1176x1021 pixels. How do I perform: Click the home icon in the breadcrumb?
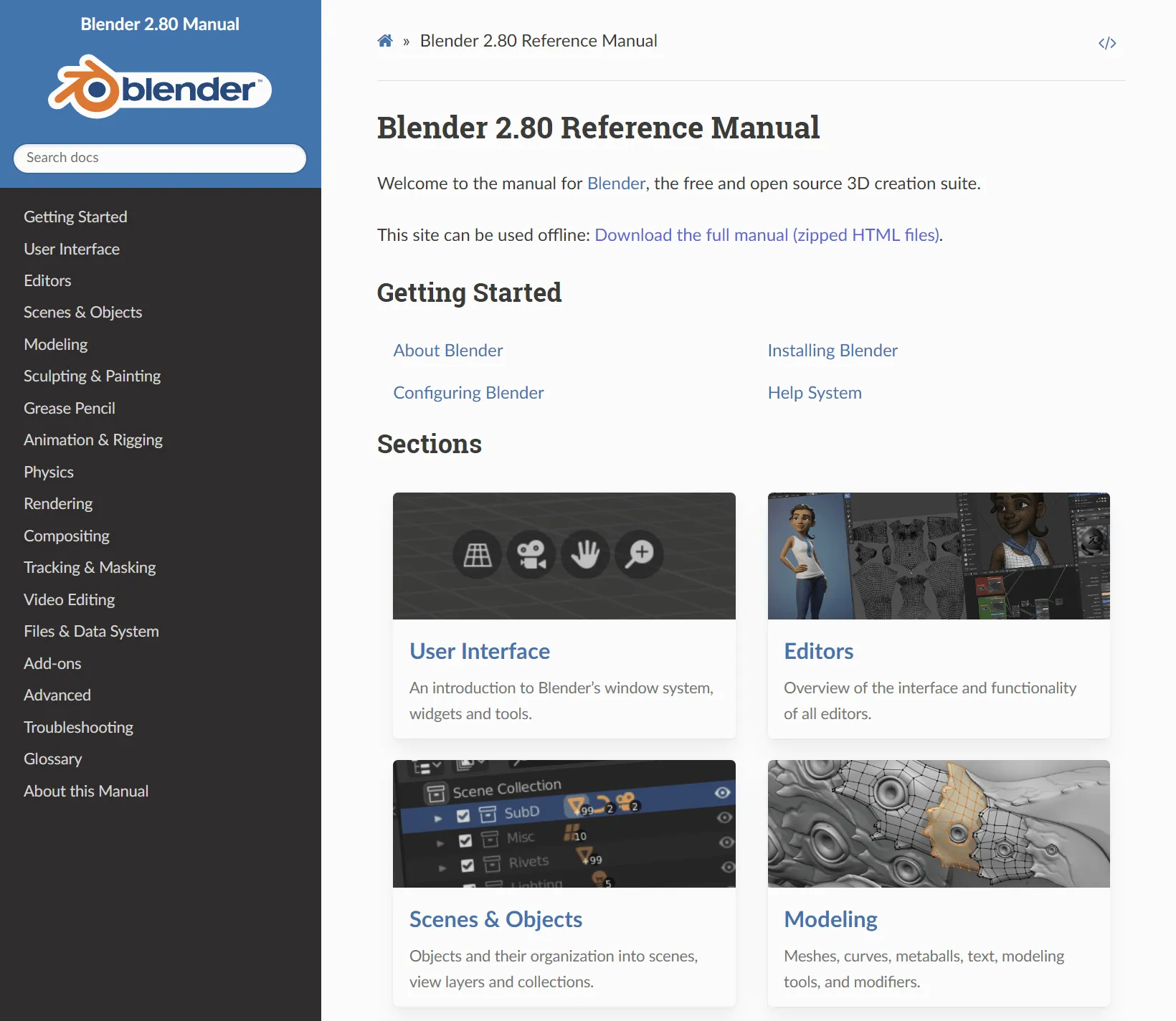click(x=385, y=41)
